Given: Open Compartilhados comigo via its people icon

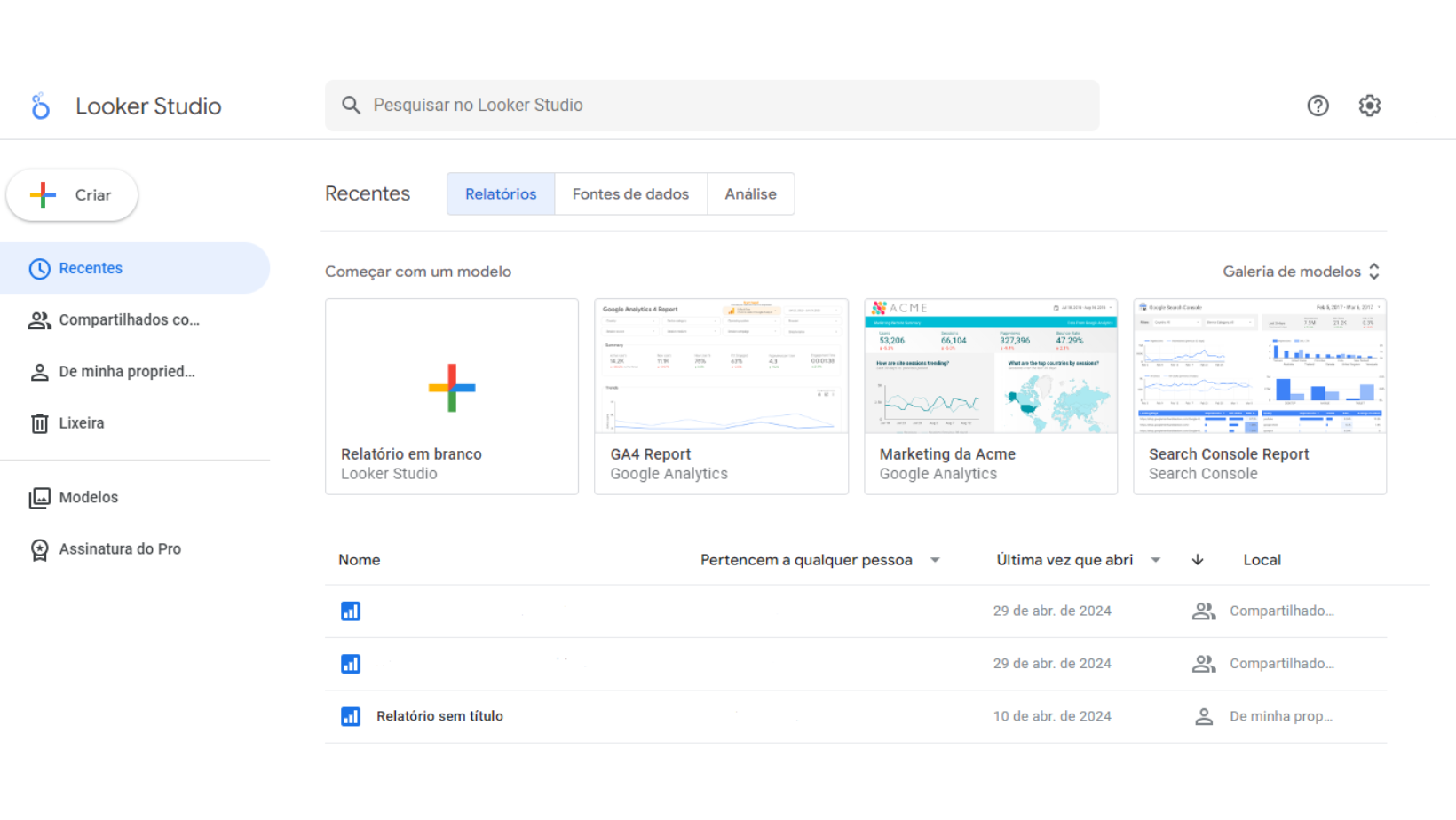Looking at the screenshot, I should pos(39,319).
